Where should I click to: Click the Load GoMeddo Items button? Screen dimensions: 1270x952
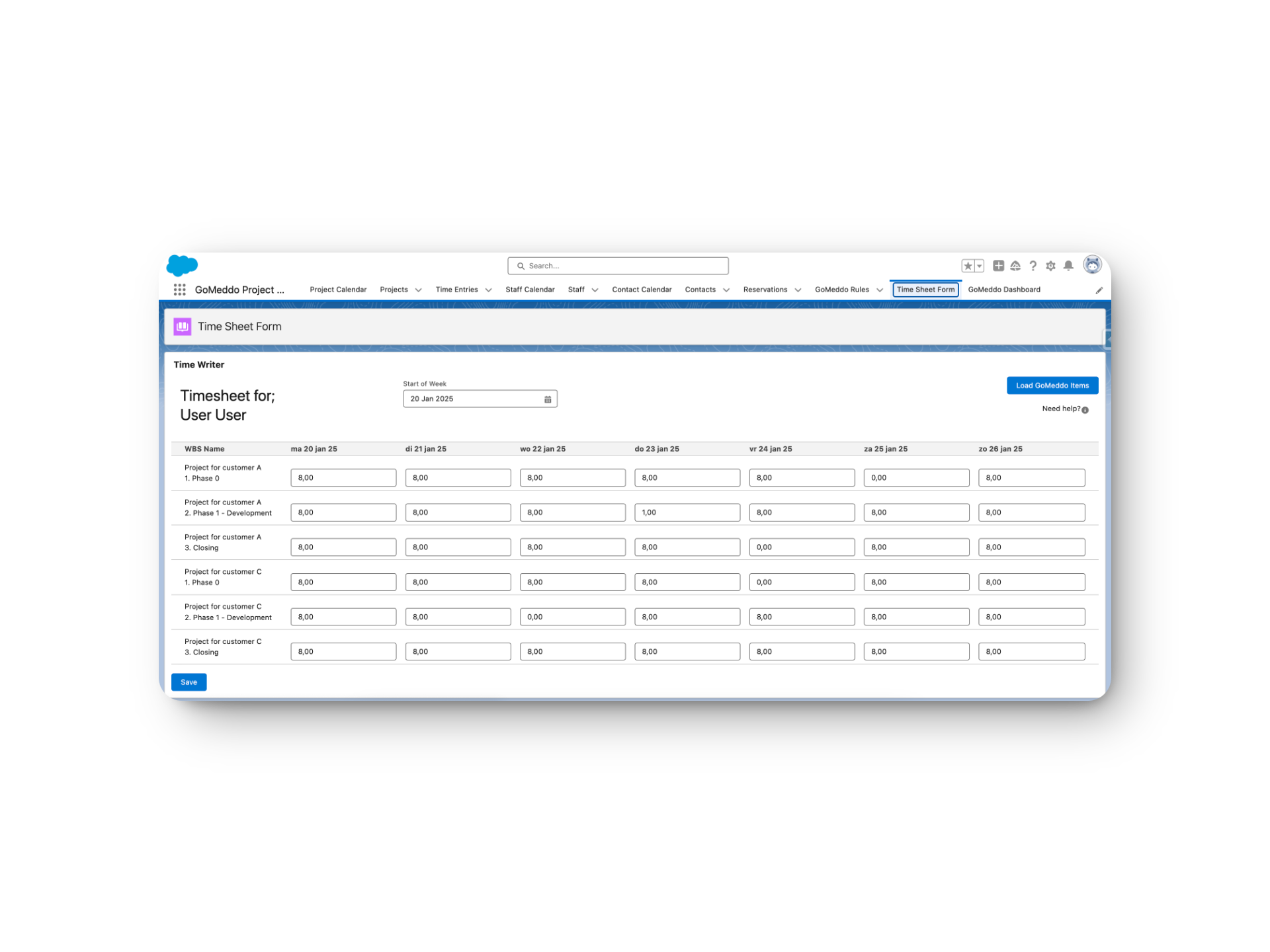point(1052,385)
